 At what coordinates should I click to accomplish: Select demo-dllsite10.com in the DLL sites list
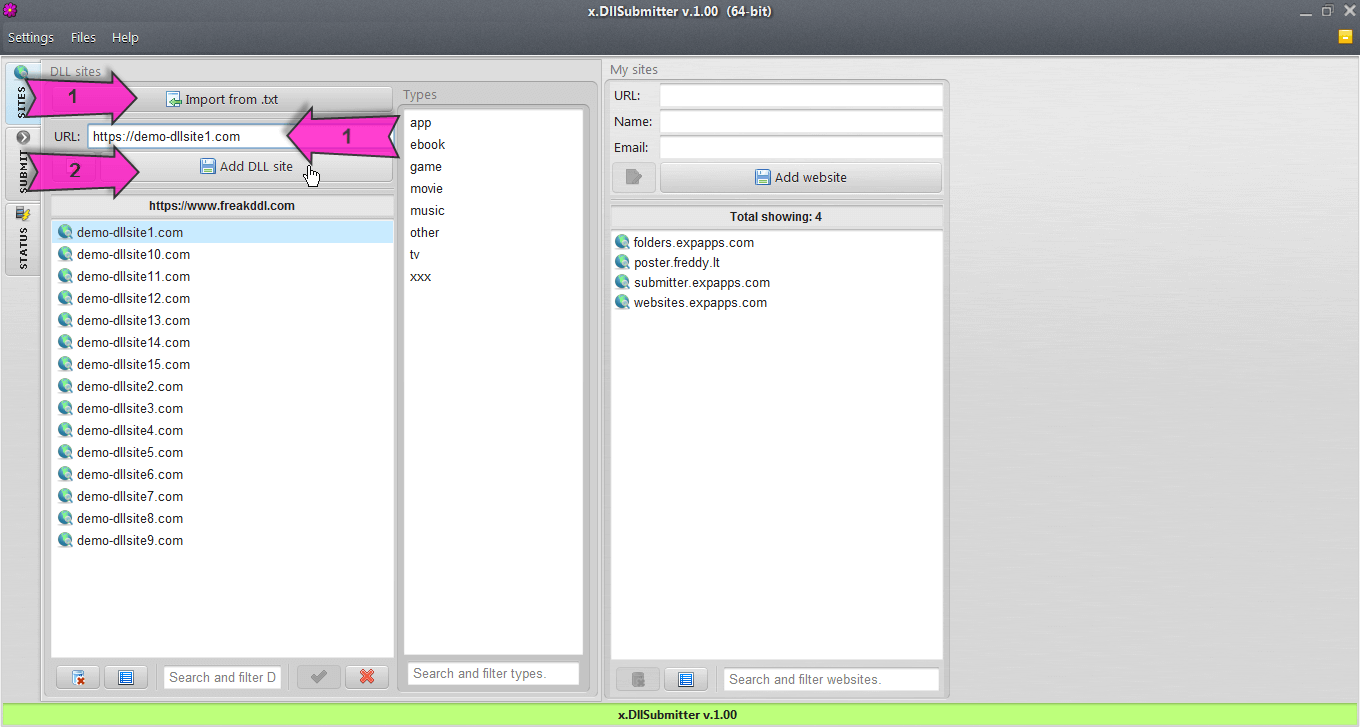click(x=133, y=254)
